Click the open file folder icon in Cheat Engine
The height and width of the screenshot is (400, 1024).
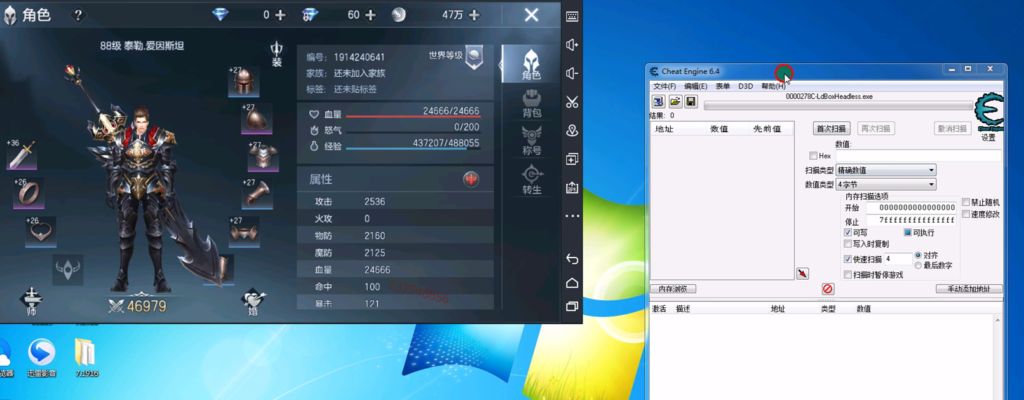(675, 101)
